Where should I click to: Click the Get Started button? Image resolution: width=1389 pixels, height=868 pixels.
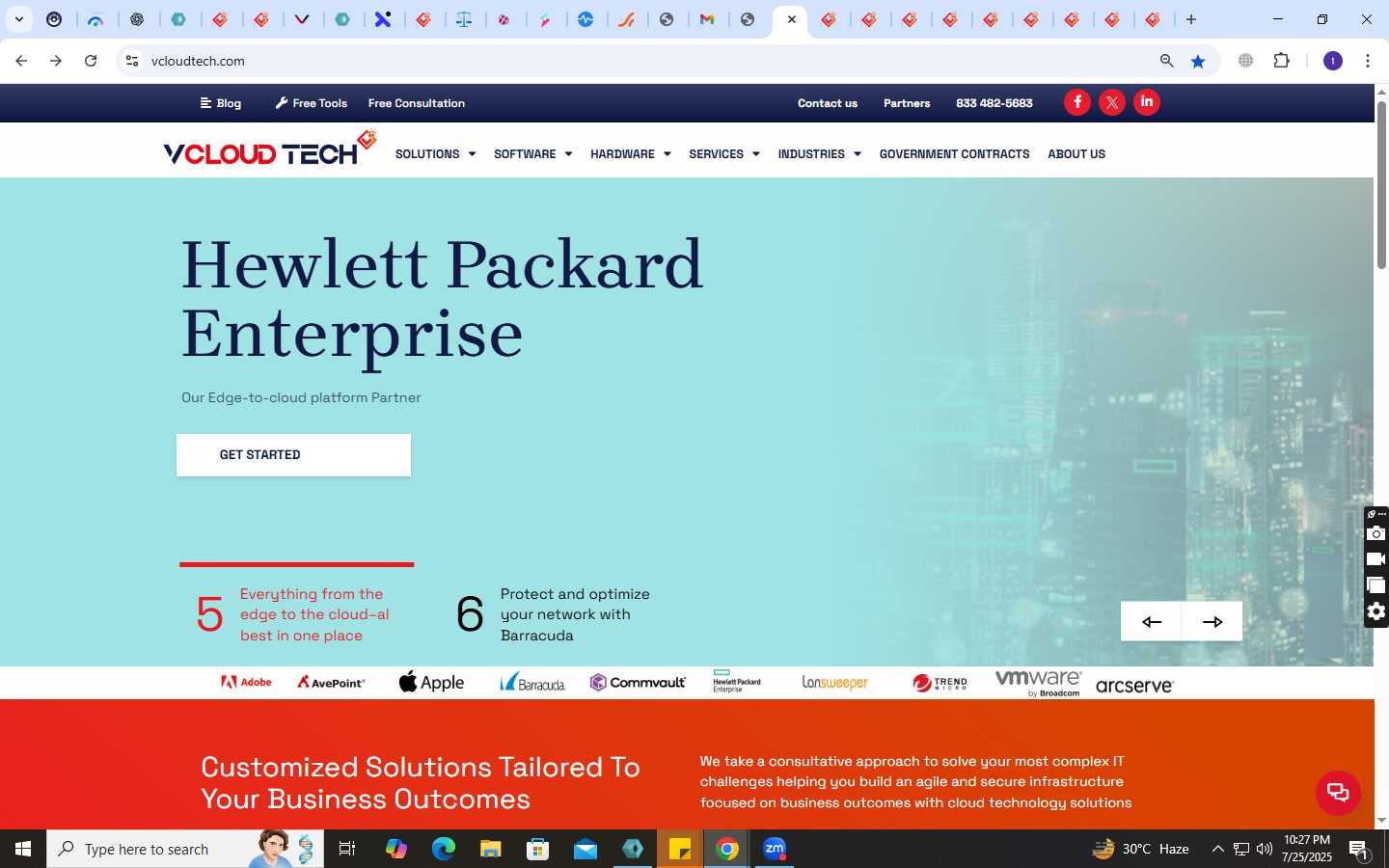(293, 454)
